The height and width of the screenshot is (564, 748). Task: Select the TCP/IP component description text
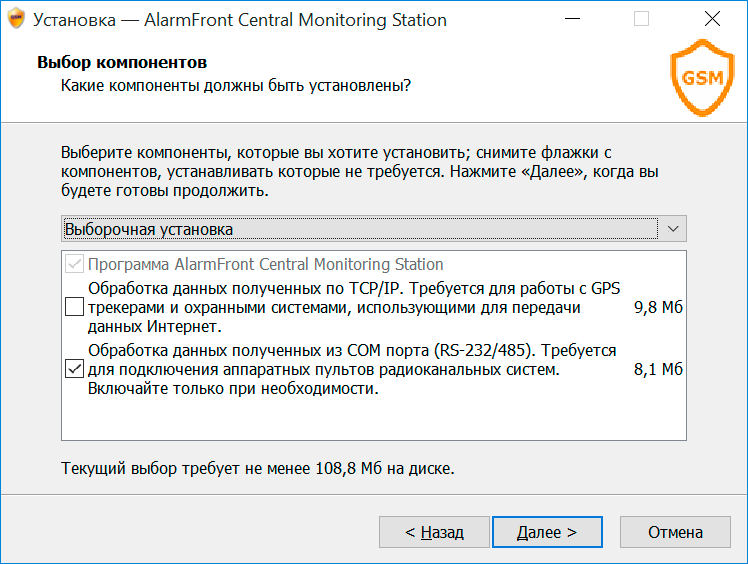pos(354,307)
